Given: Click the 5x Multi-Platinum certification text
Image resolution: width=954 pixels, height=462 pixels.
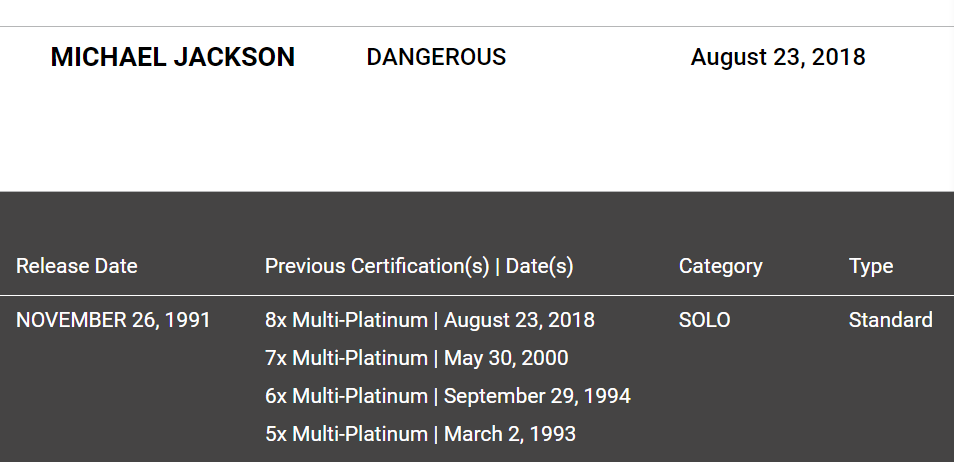Looking at the screenshot, I should [x=346, y=434].
